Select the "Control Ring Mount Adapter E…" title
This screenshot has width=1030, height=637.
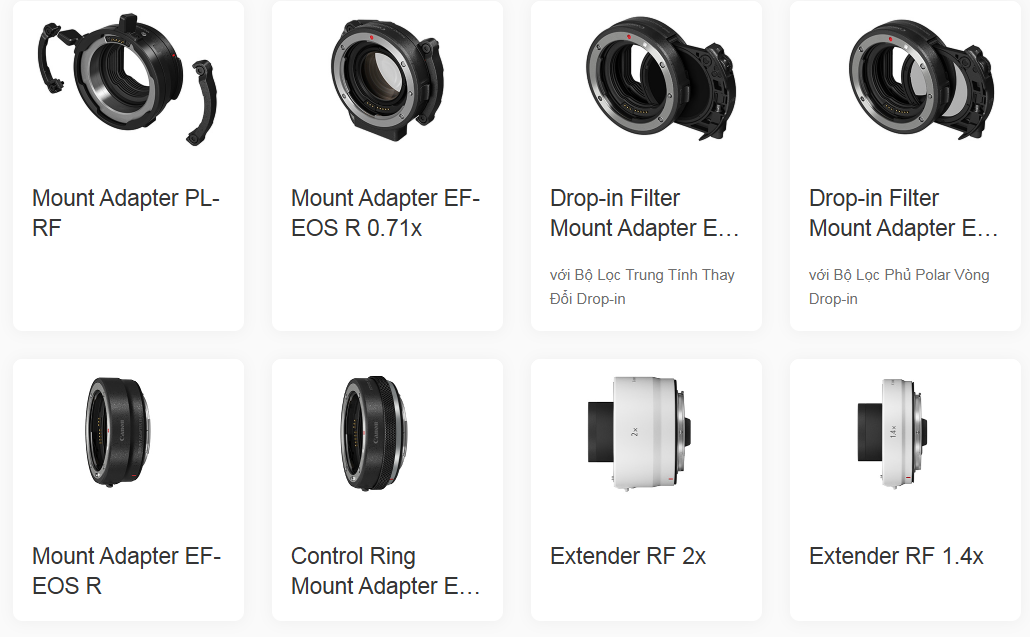tap(386, 571)
